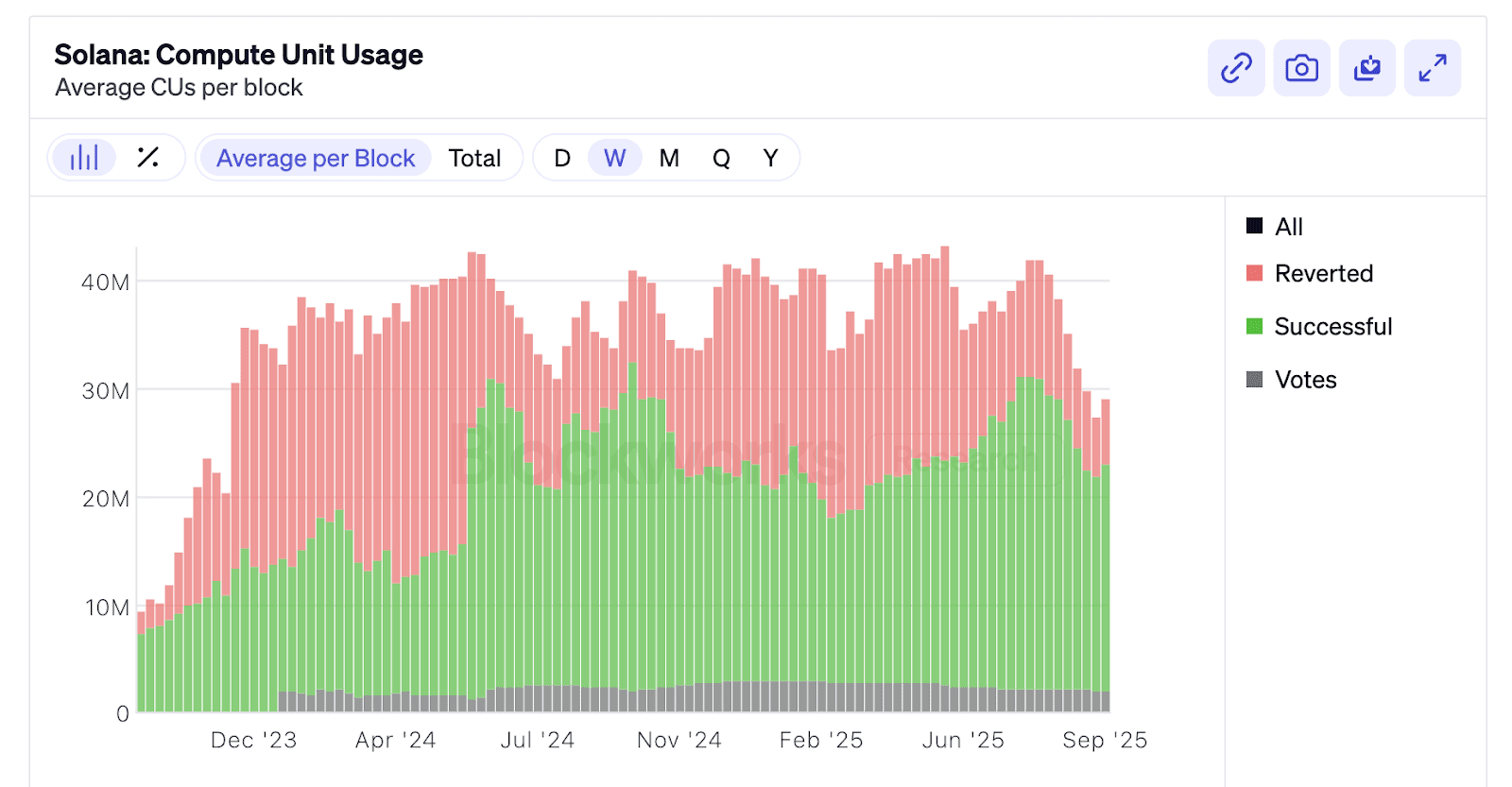Expand chart to fullscreen
Viewport: 1512px width, 787px height.
click(1433, 68)
